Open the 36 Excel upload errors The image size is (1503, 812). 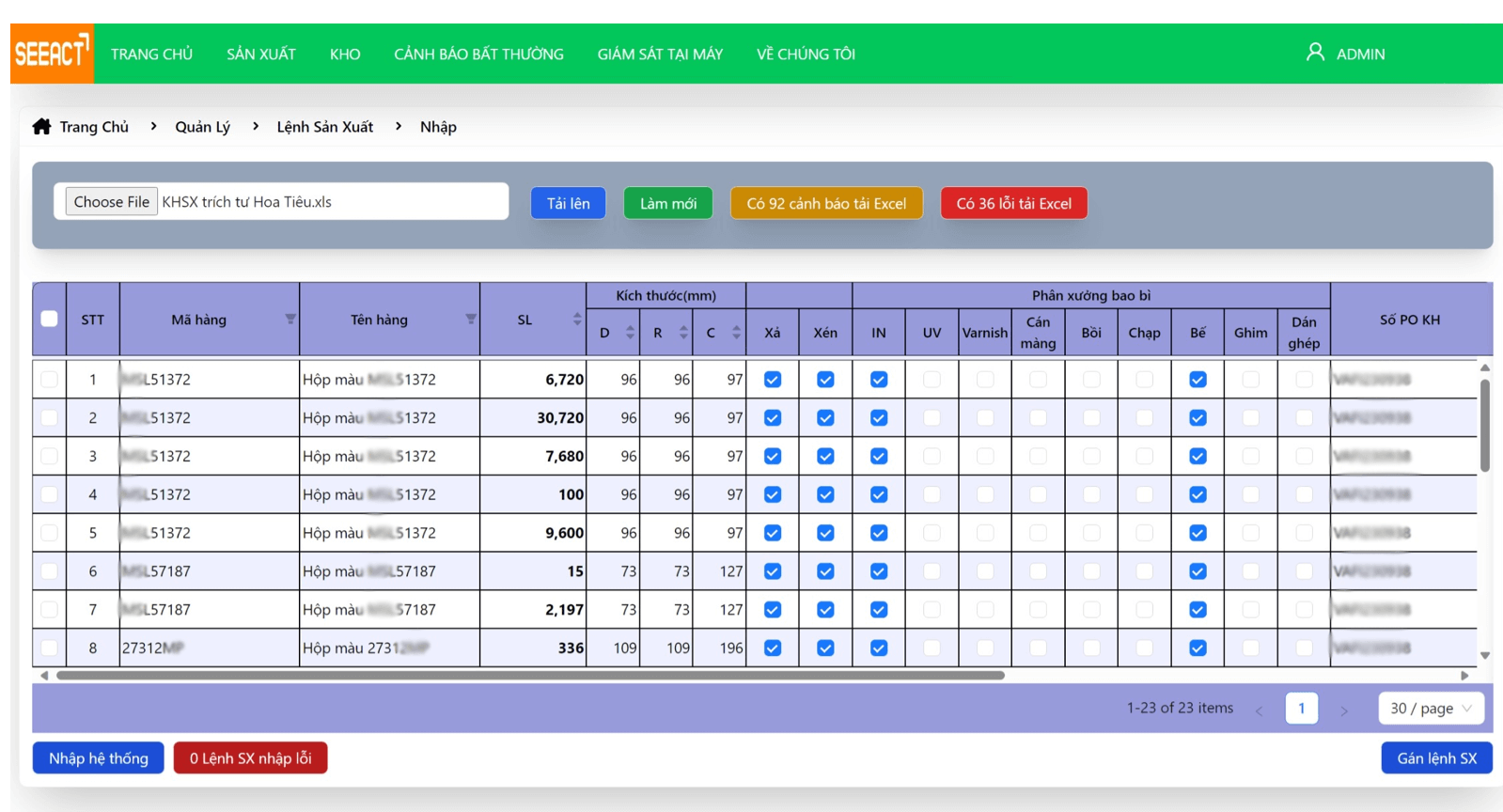1013,203
